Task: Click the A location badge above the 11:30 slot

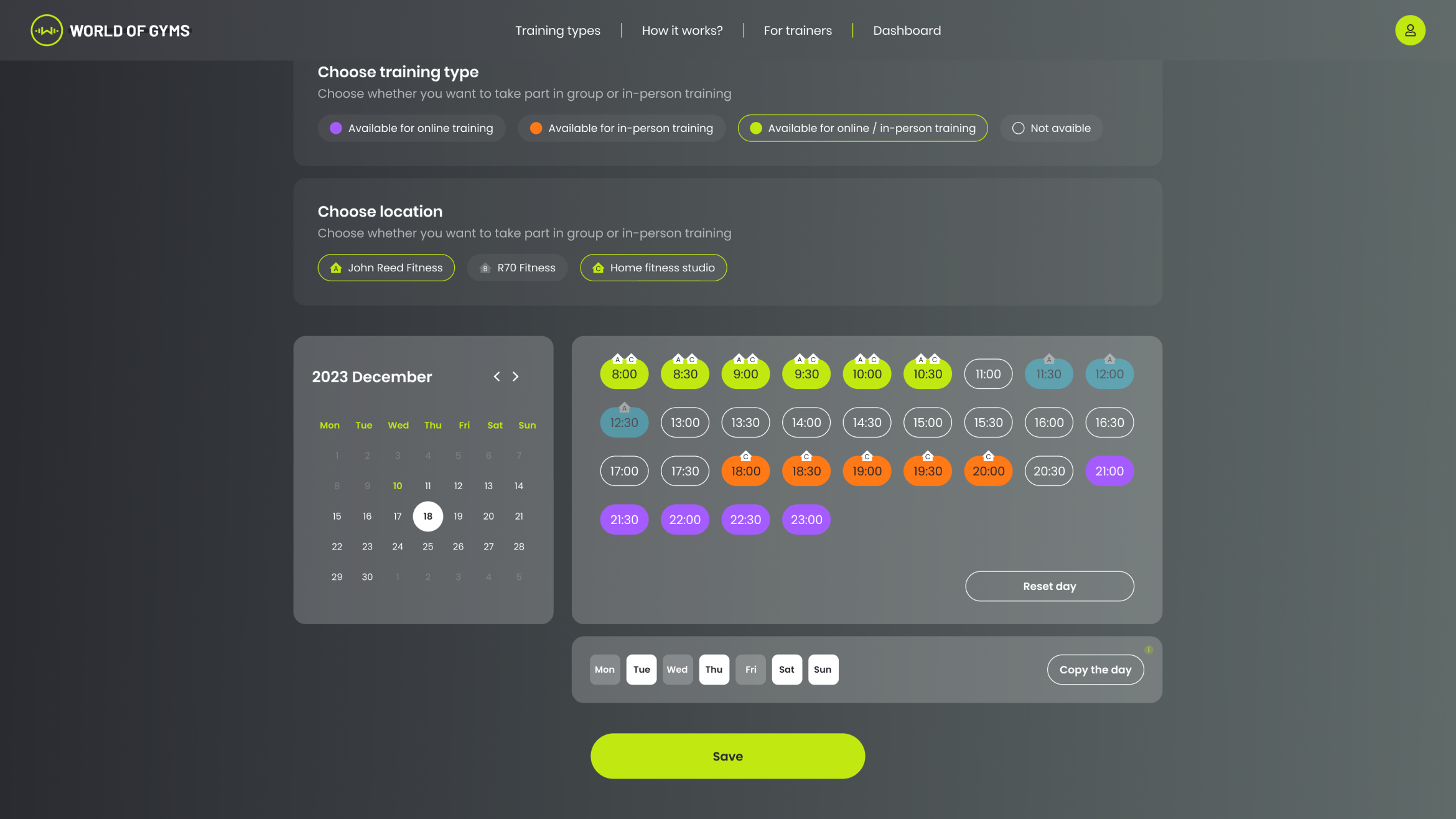Action: [1048, 358]
